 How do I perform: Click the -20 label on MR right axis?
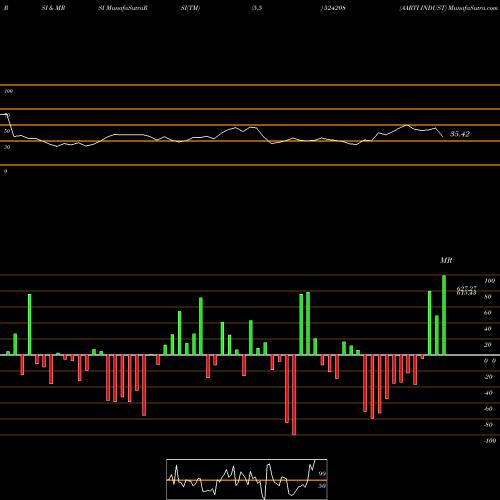[x=488, y=377]
